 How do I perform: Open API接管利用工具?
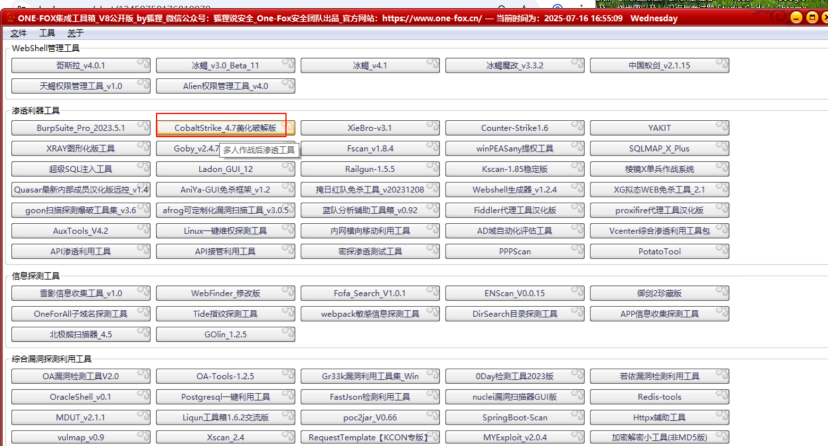[226, 252]
